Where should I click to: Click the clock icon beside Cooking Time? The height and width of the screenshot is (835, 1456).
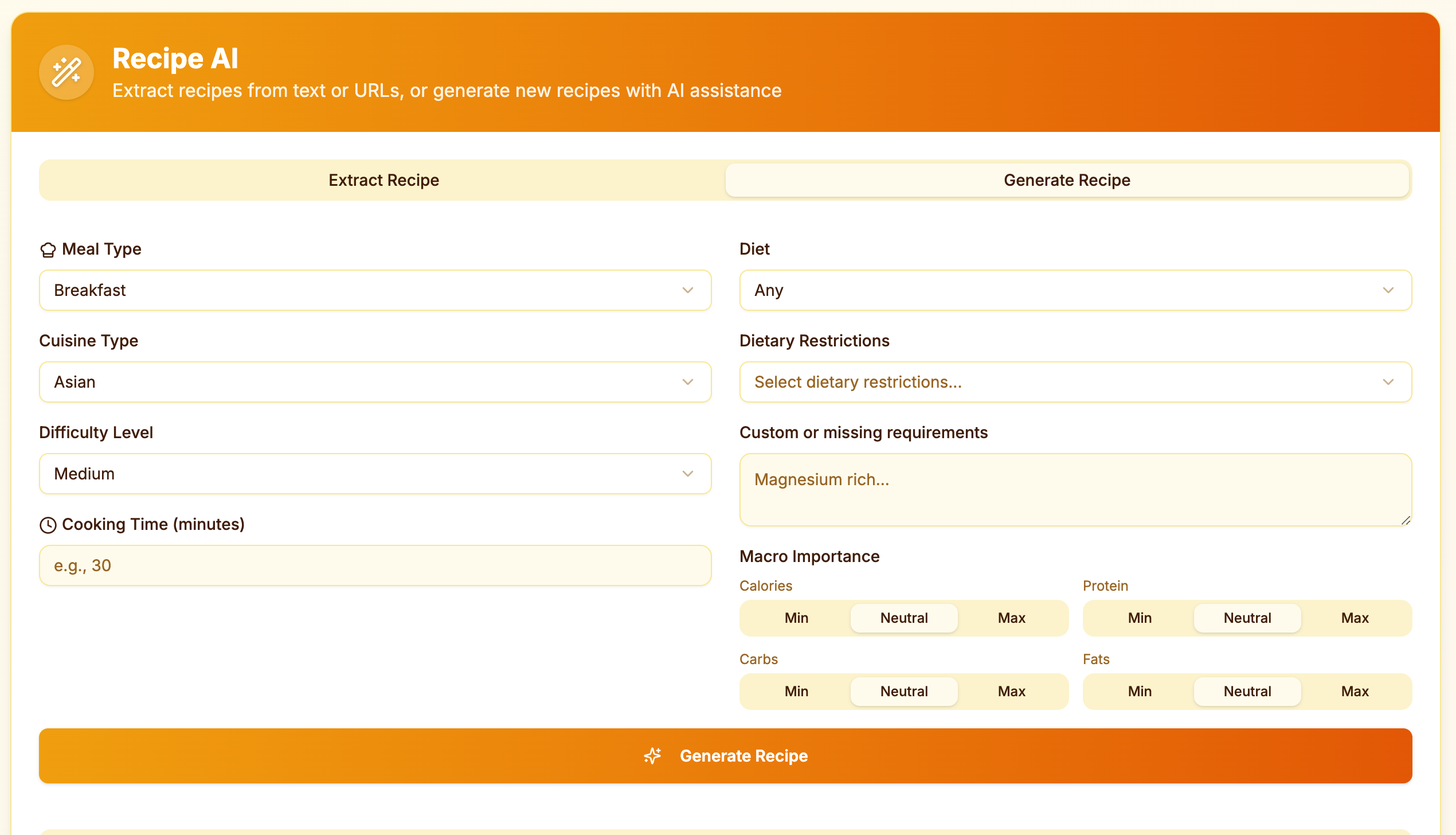click(x=48, y=525)
